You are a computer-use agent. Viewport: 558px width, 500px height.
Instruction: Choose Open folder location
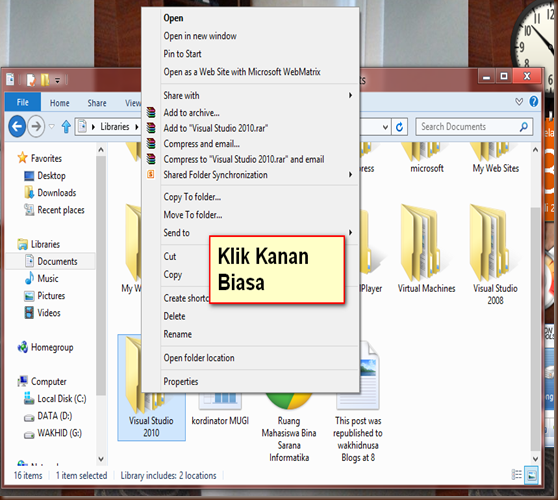tap(199, 358)
